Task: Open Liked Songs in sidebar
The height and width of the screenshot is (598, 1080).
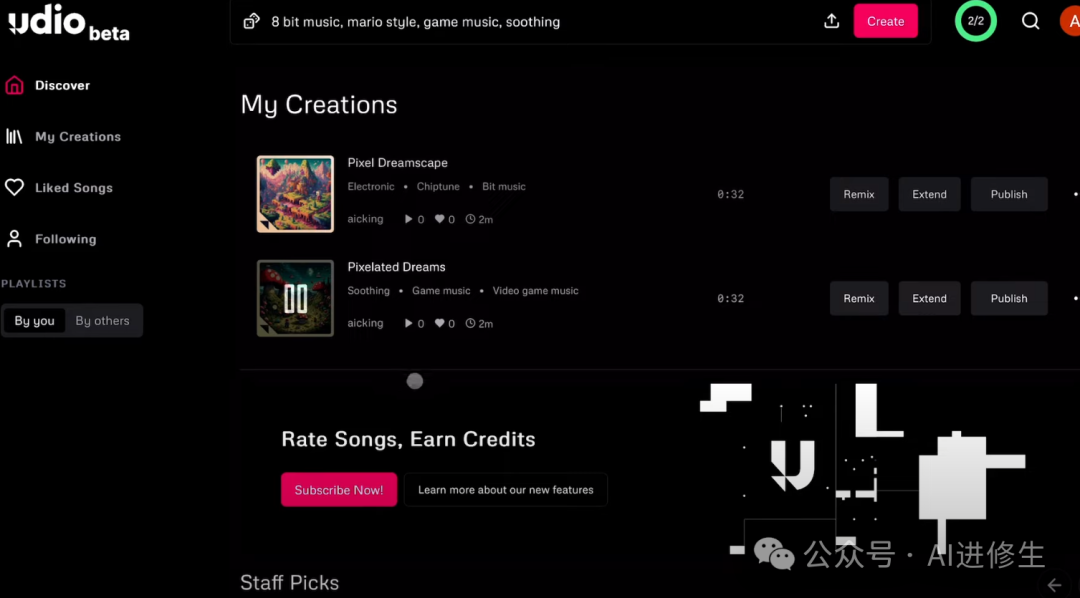Action: coord(59,187)
